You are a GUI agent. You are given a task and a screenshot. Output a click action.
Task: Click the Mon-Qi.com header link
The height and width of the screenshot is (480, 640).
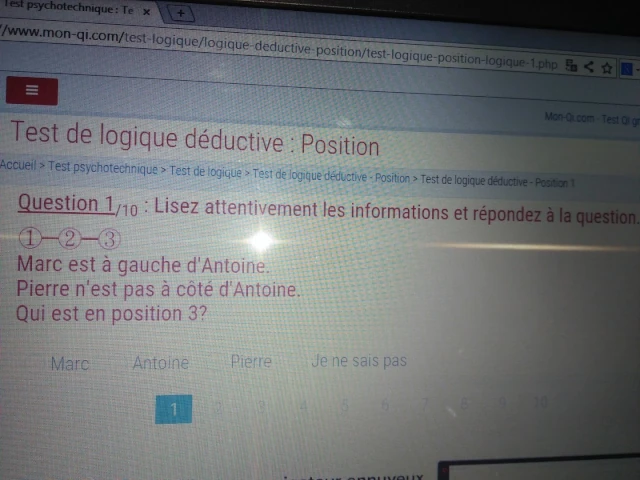(x=570, y=117)
